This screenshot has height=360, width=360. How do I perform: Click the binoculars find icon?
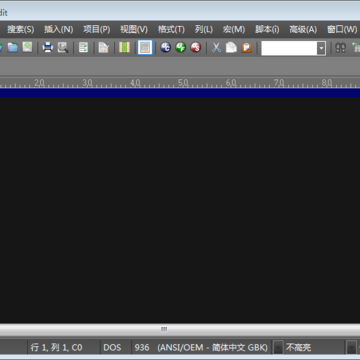pos(340,48)
